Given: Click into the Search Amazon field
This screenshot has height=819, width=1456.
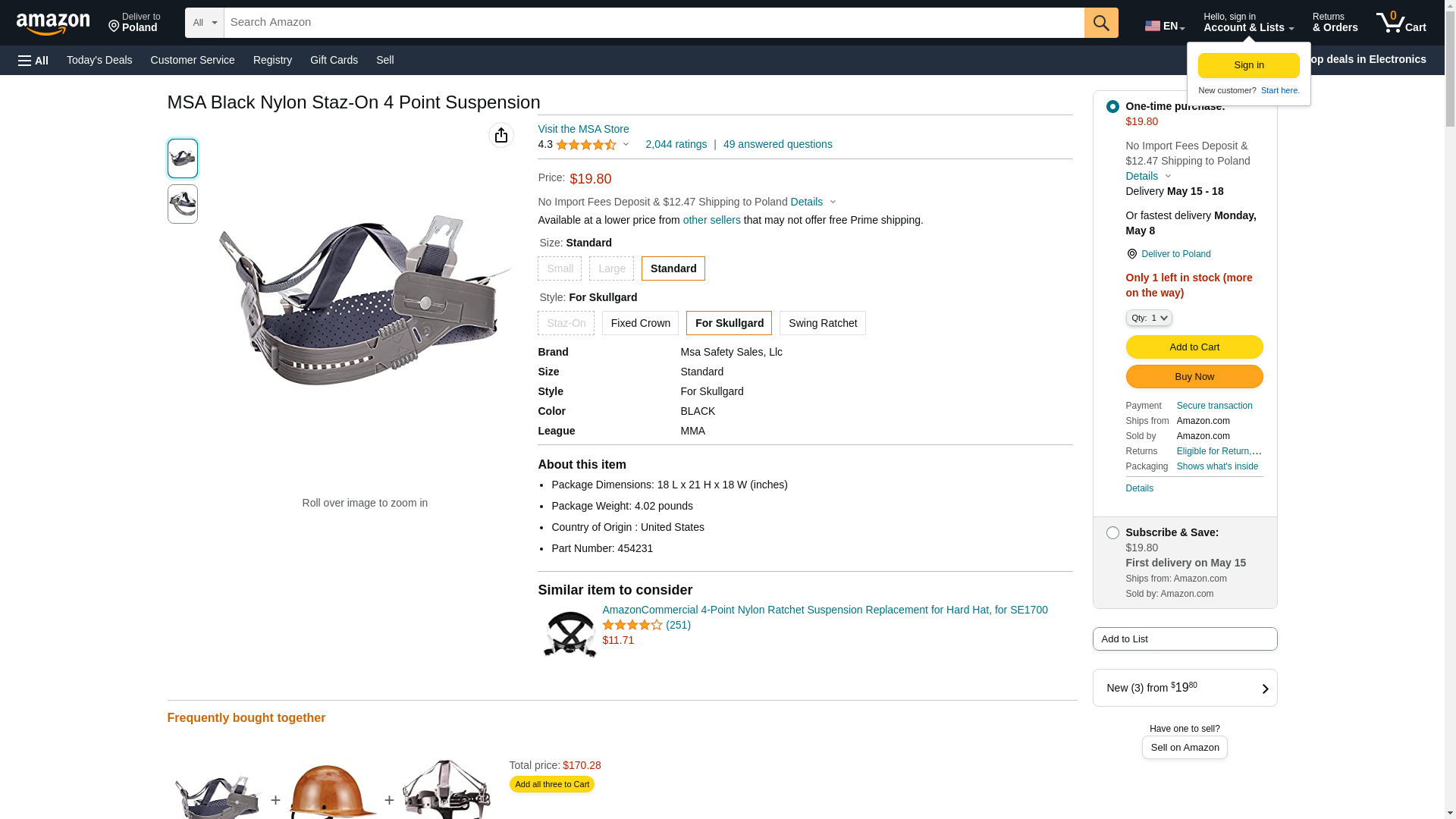Looking at the screenshot, I should pos(654,23).
